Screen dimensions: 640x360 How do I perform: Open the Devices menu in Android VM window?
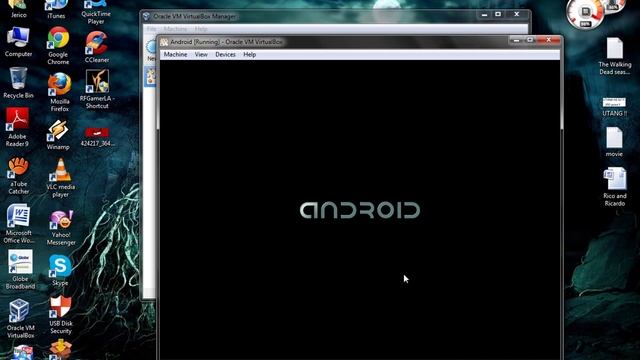tap(225, 54)
